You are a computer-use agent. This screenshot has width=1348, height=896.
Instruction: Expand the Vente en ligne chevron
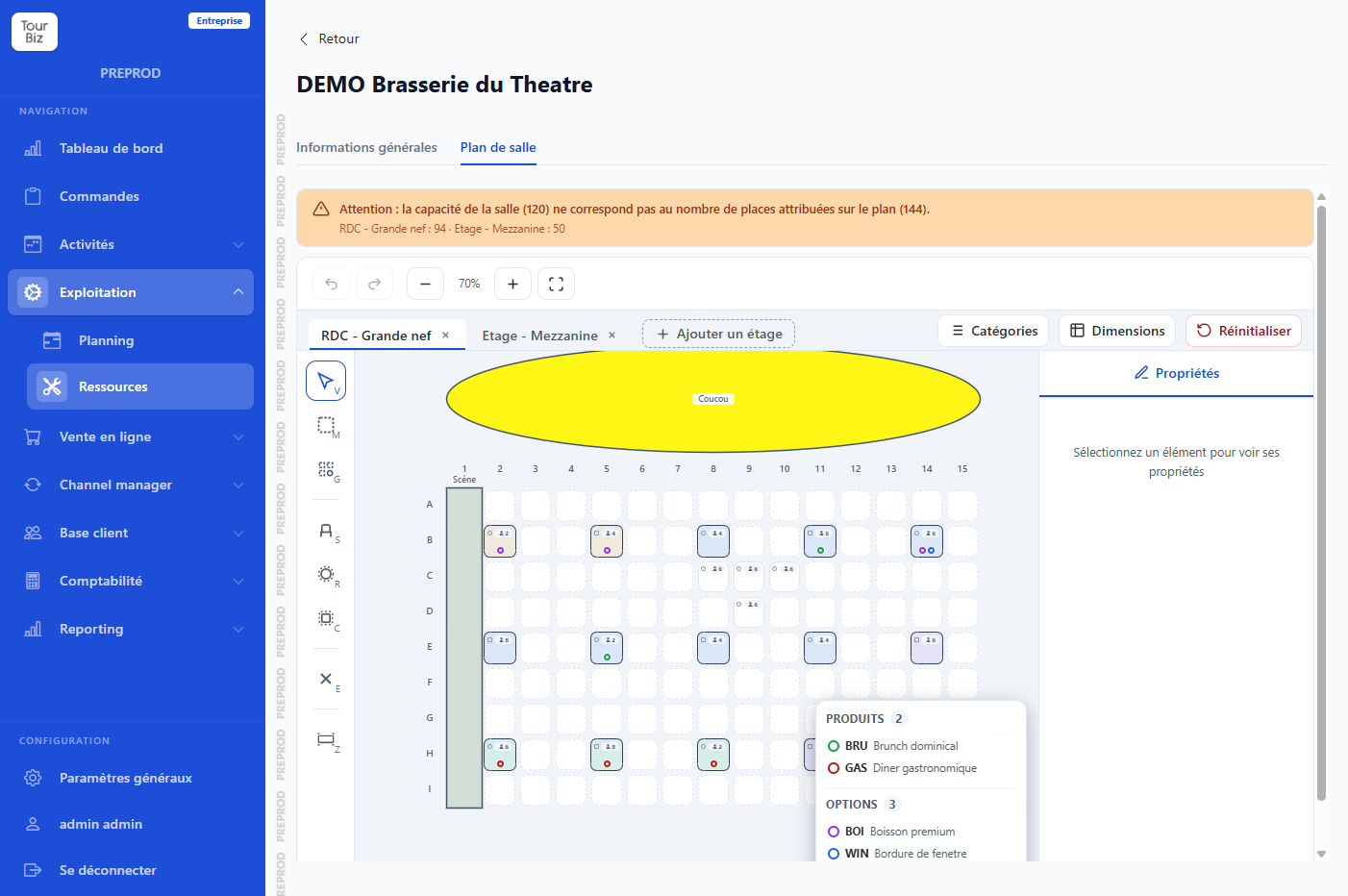(x=238, y=436)
